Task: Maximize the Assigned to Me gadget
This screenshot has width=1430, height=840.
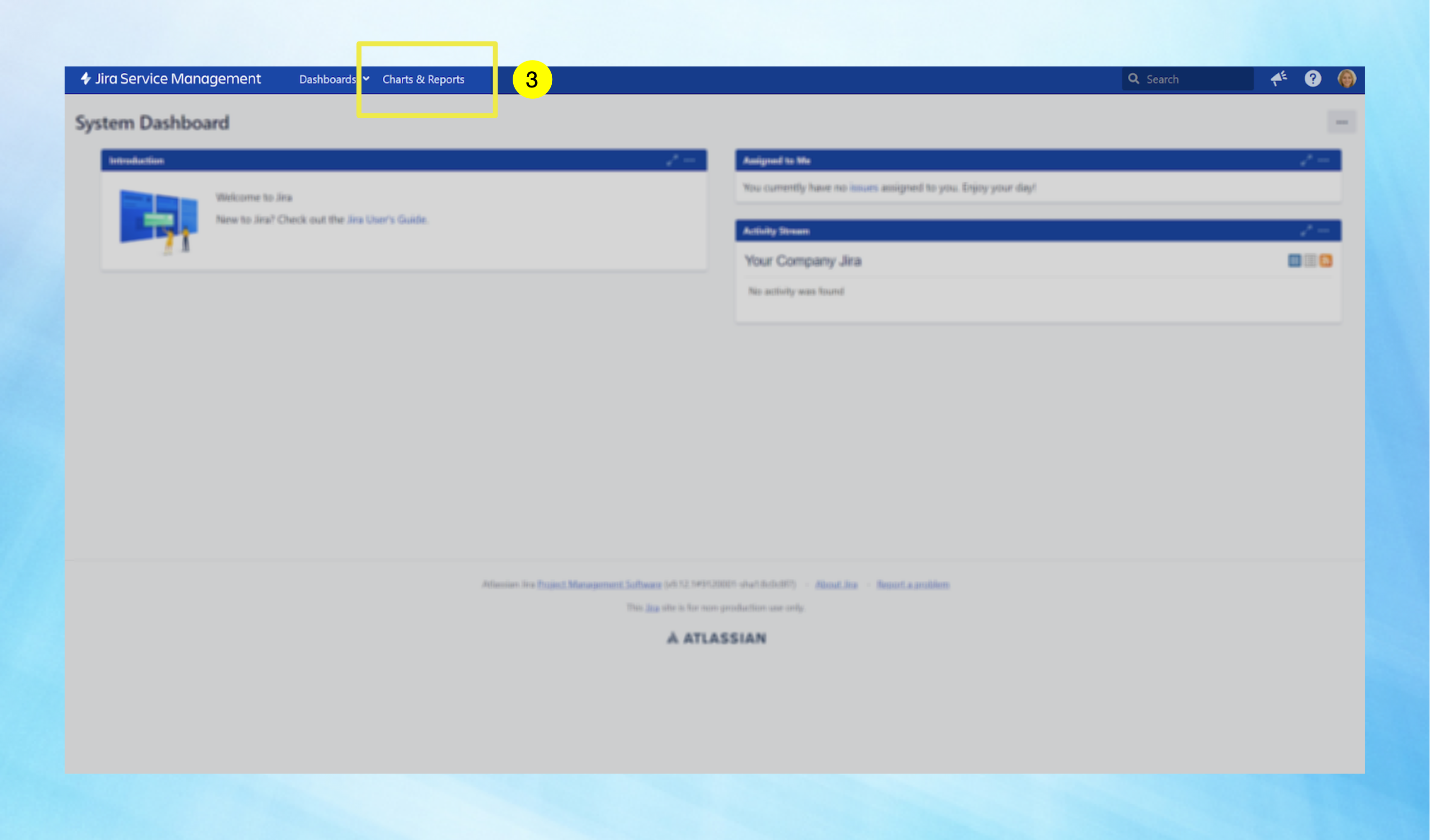Action: [x=1306, y=161]
